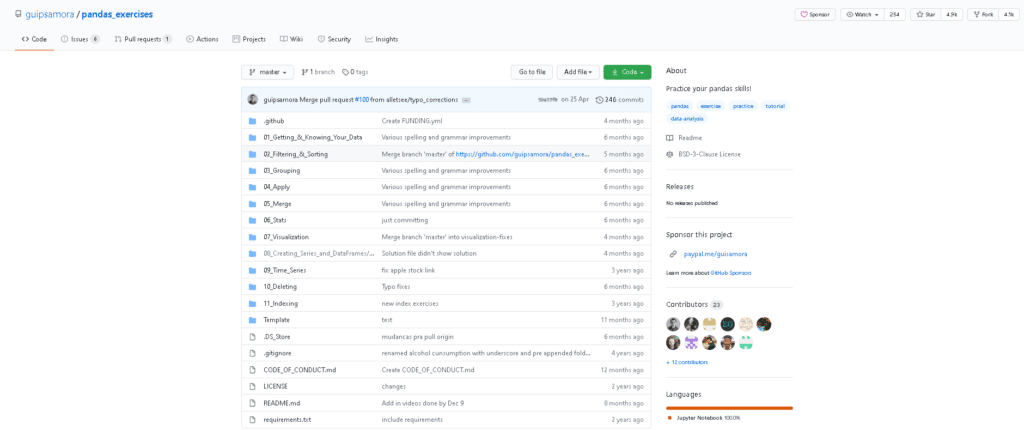This screenshot has width=1024, height=430.
Task: Switch to the Issues tab
Action: pos(80,39)
